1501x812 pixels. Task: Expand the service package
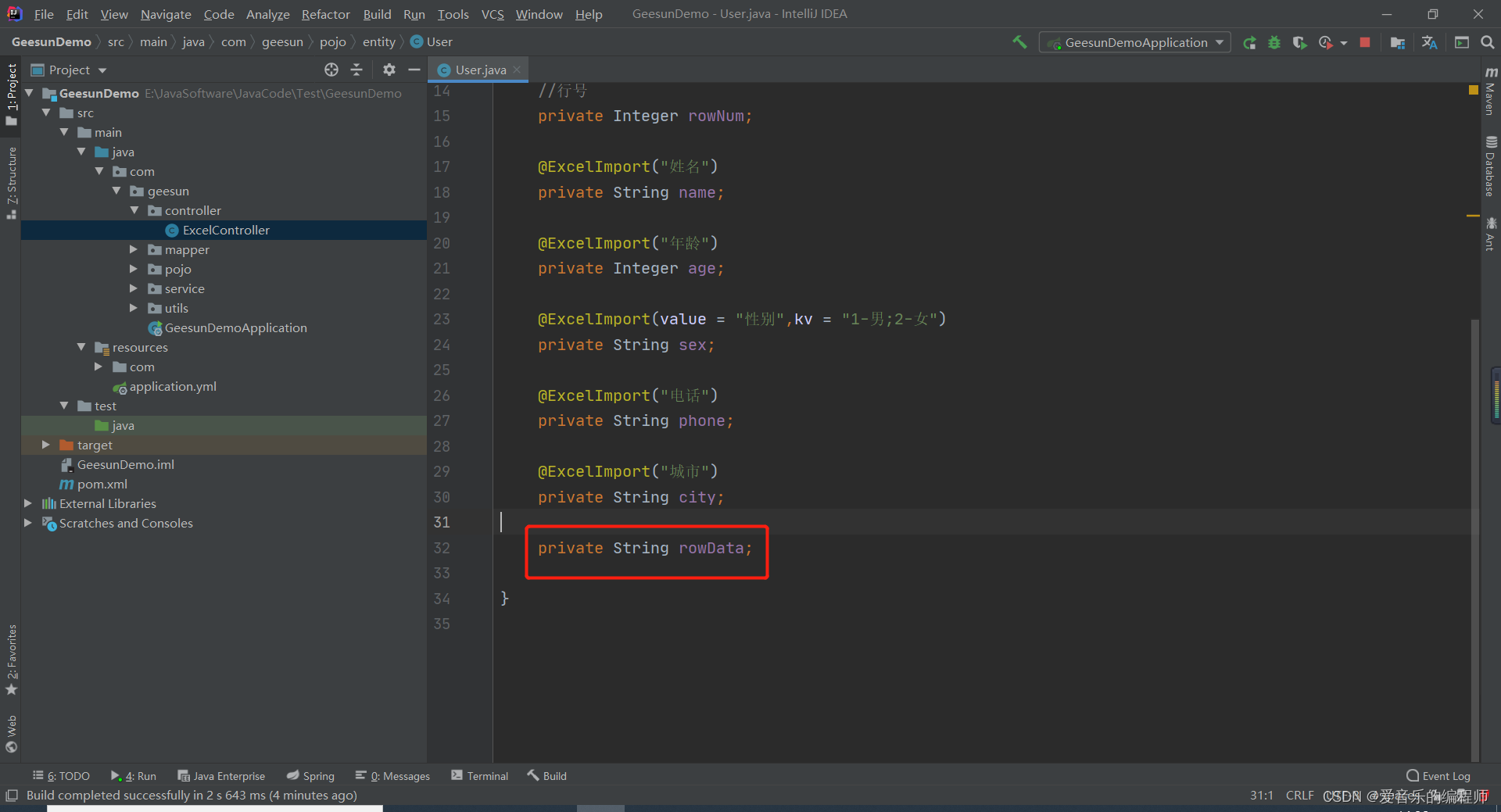[133, 288]
